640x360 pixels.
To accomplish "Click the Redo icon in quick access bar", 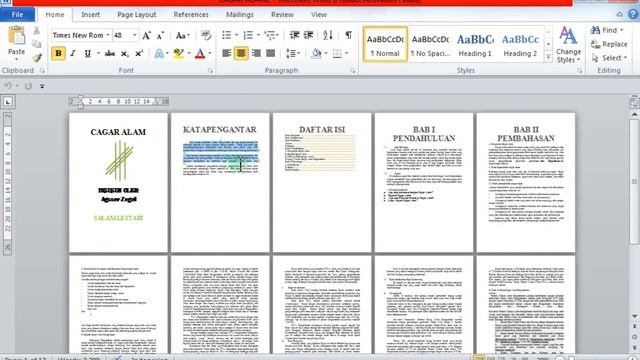I will tap(28, 86).
